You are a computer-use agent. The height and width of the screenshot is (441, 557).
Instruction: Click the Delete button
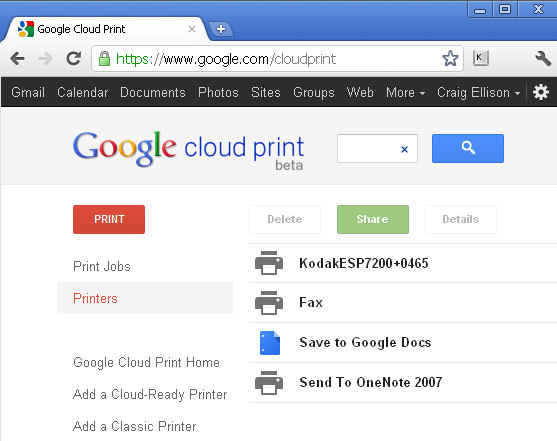coord(285,219)
